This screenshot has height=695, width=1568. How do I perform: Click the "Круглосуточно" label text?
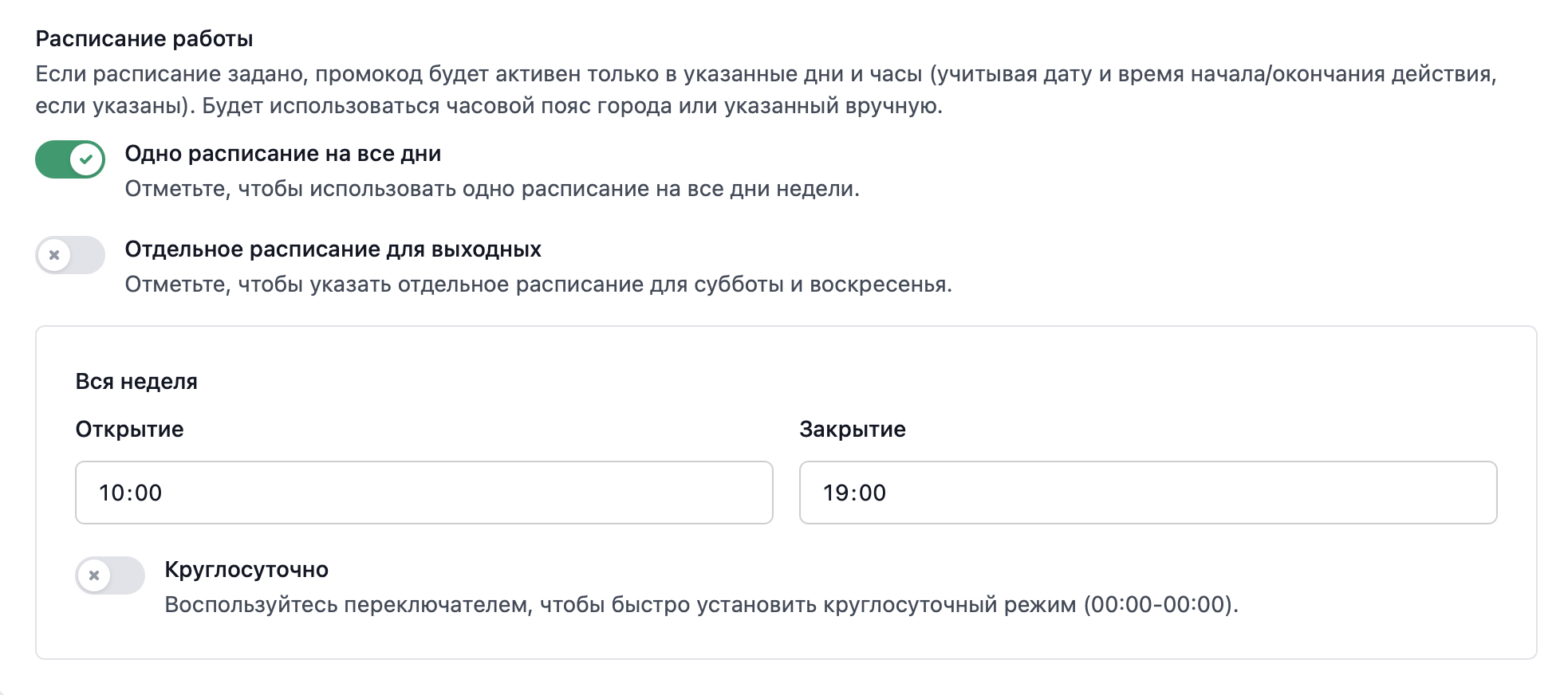click(246, 570)
